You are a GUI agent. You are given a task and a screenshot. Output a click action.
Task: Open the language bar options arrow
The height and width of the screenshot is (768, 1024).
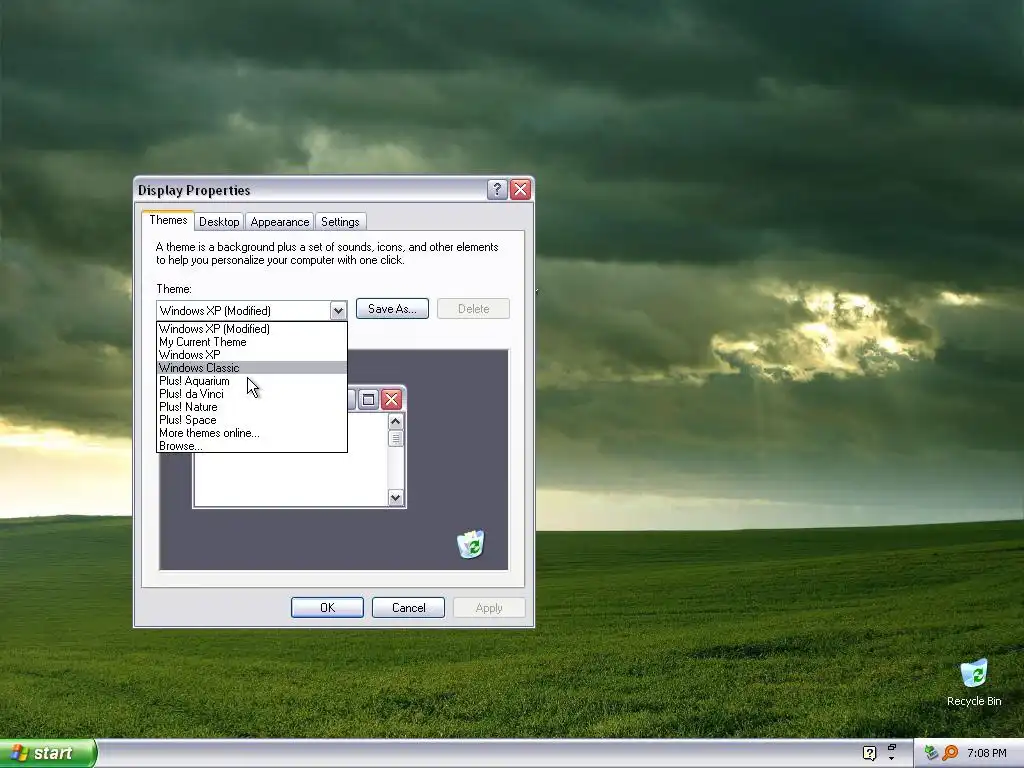point(891,758)
